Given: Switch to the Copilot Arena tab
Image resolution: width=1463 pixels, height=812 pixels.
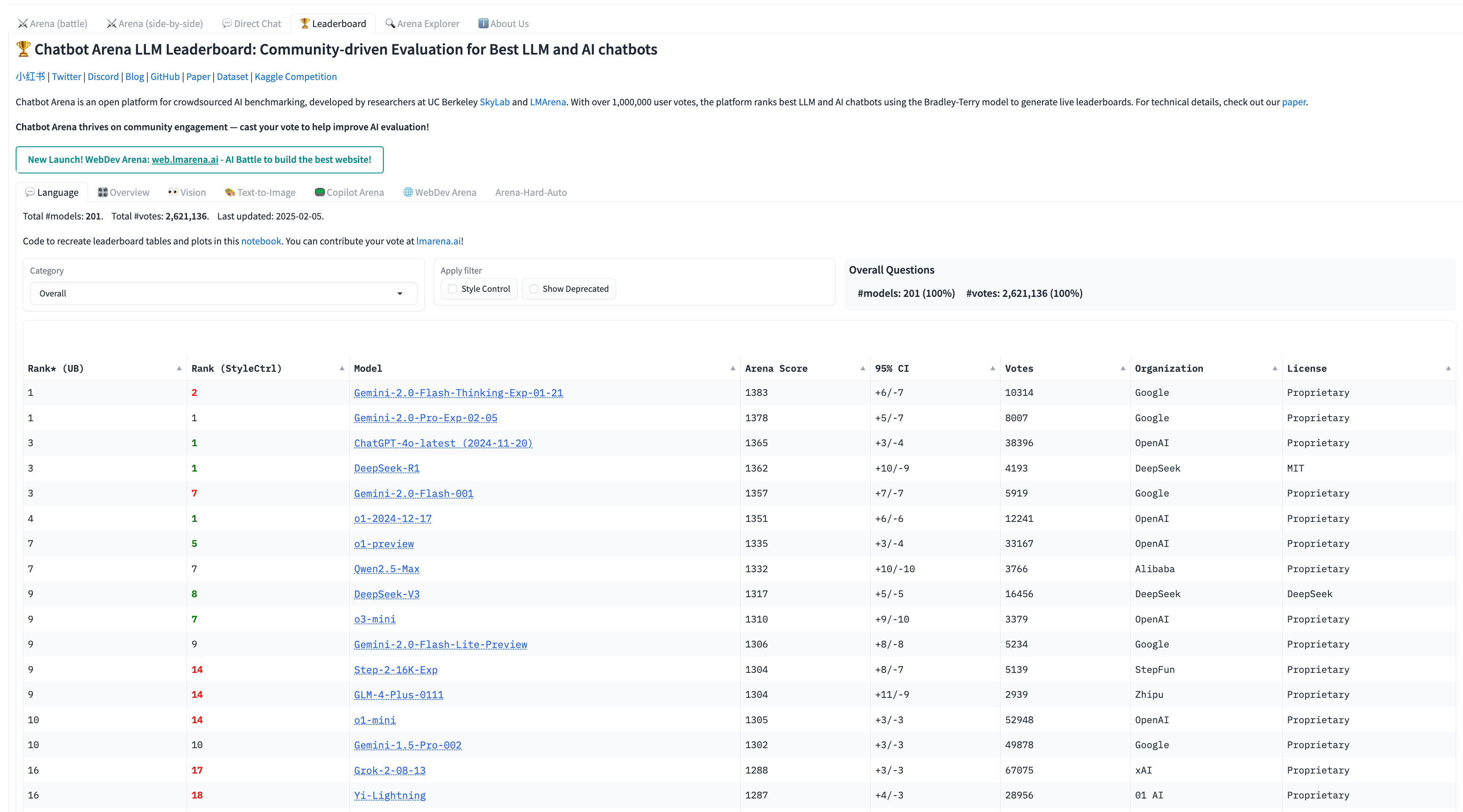Looking at the screenshot, I should pos(349,192).
